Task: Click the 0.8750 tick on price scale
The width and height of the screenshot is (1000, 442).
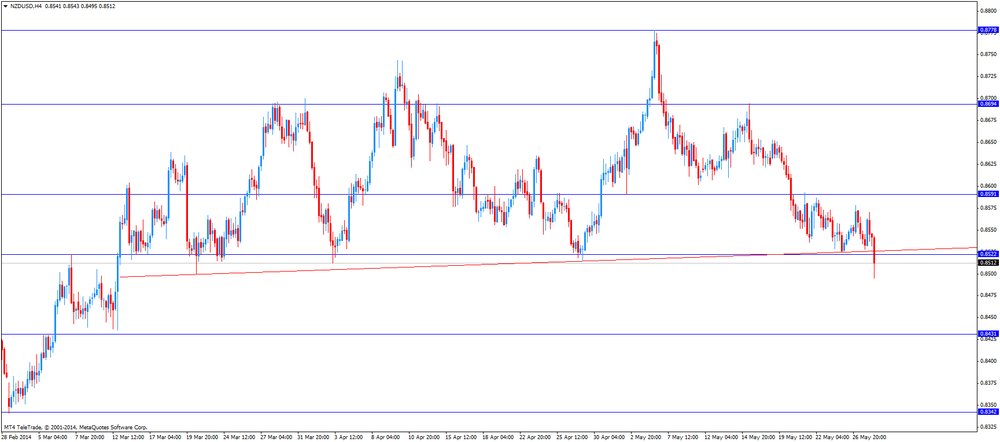Action: pos(989,54)
